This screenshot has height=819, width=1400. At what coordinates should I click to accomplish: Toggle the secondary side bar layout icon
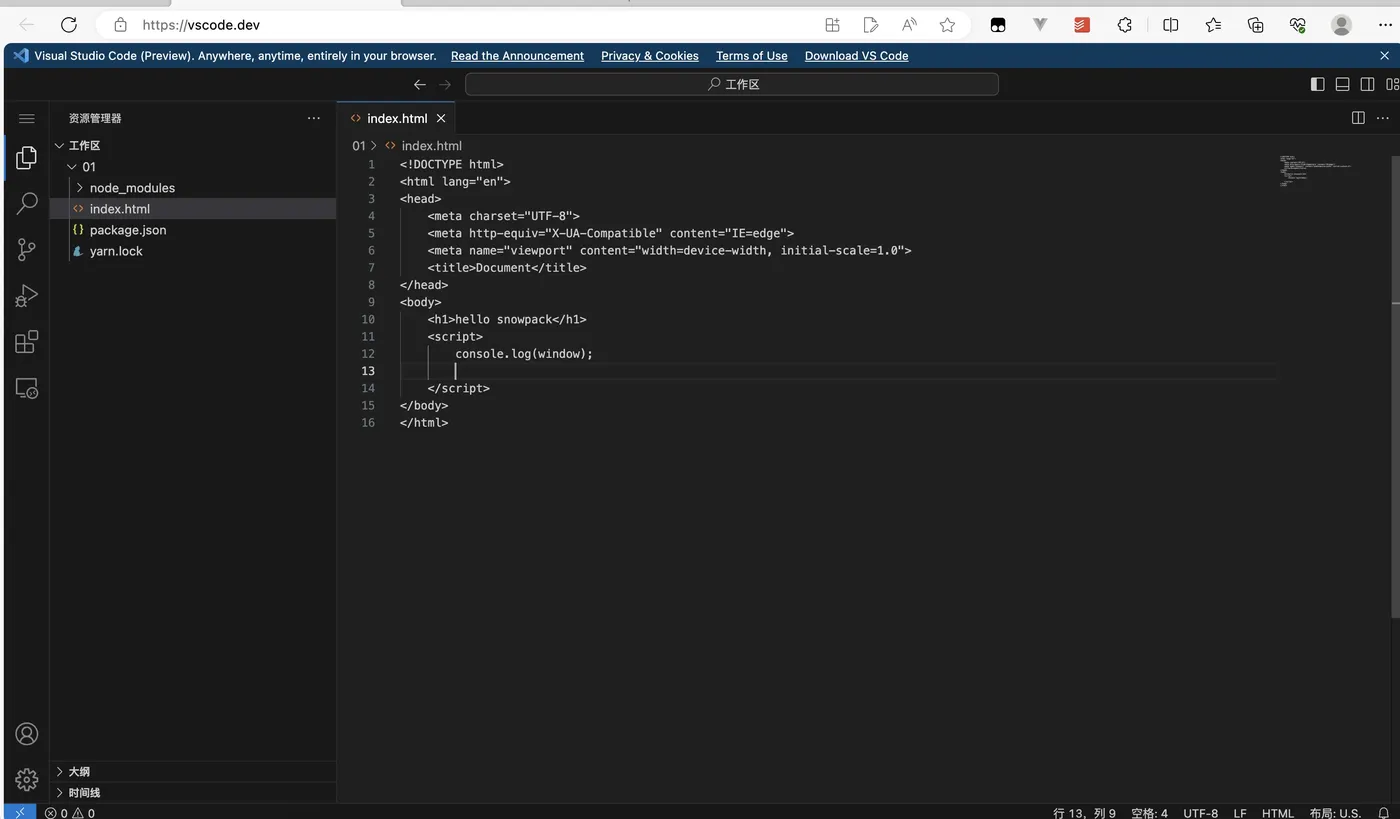(x=1367, y=85)
